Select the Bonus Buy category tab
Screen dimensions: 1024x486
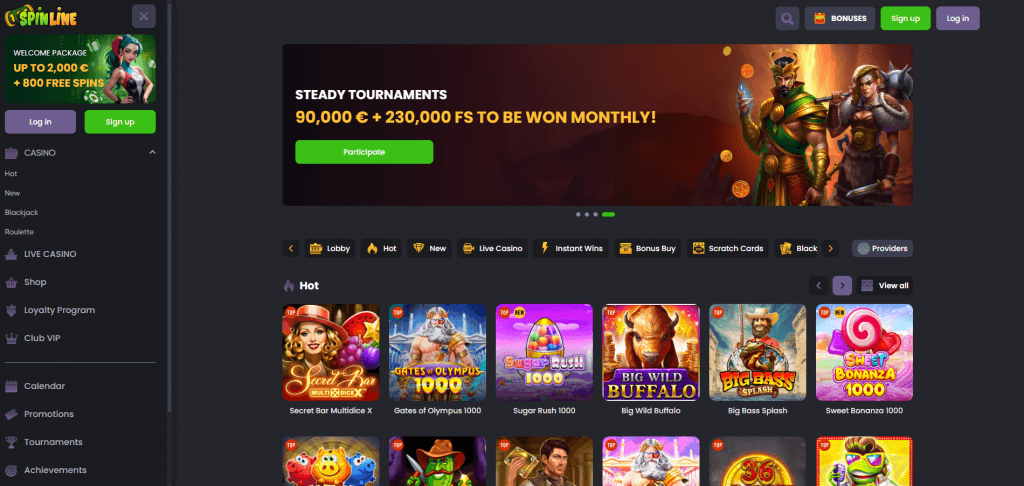point(647,248)
